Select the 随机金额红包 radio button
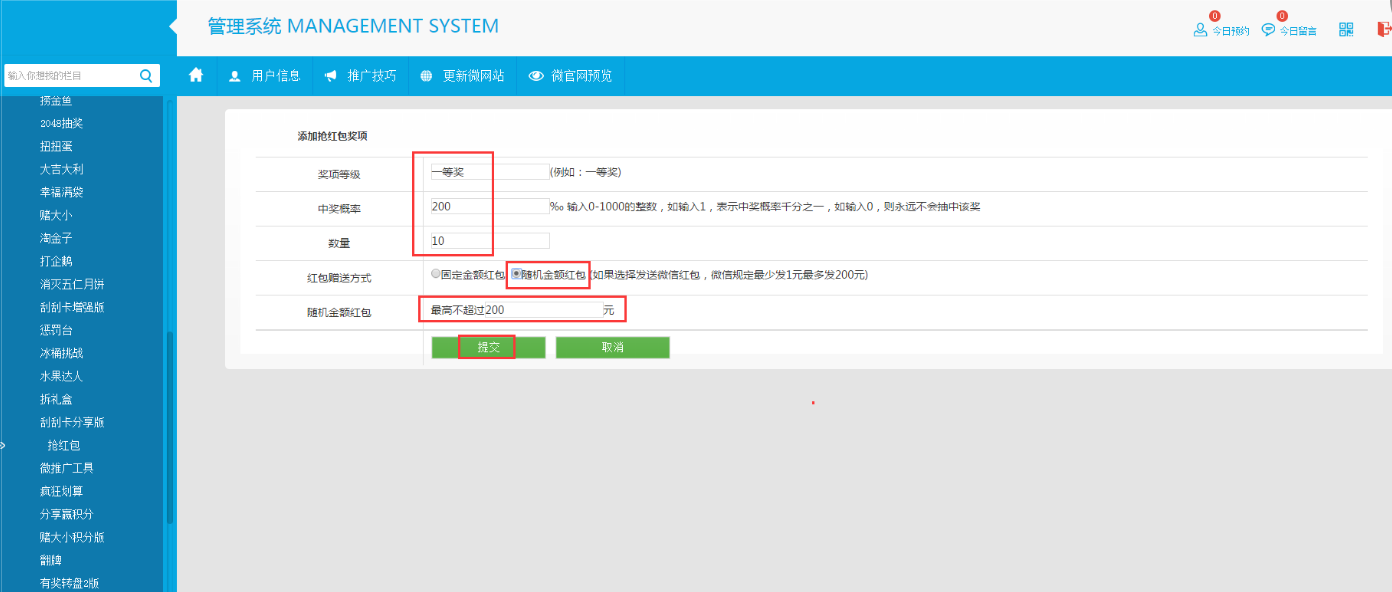This screenshot has height=592, width=1392. pos(516,273)
